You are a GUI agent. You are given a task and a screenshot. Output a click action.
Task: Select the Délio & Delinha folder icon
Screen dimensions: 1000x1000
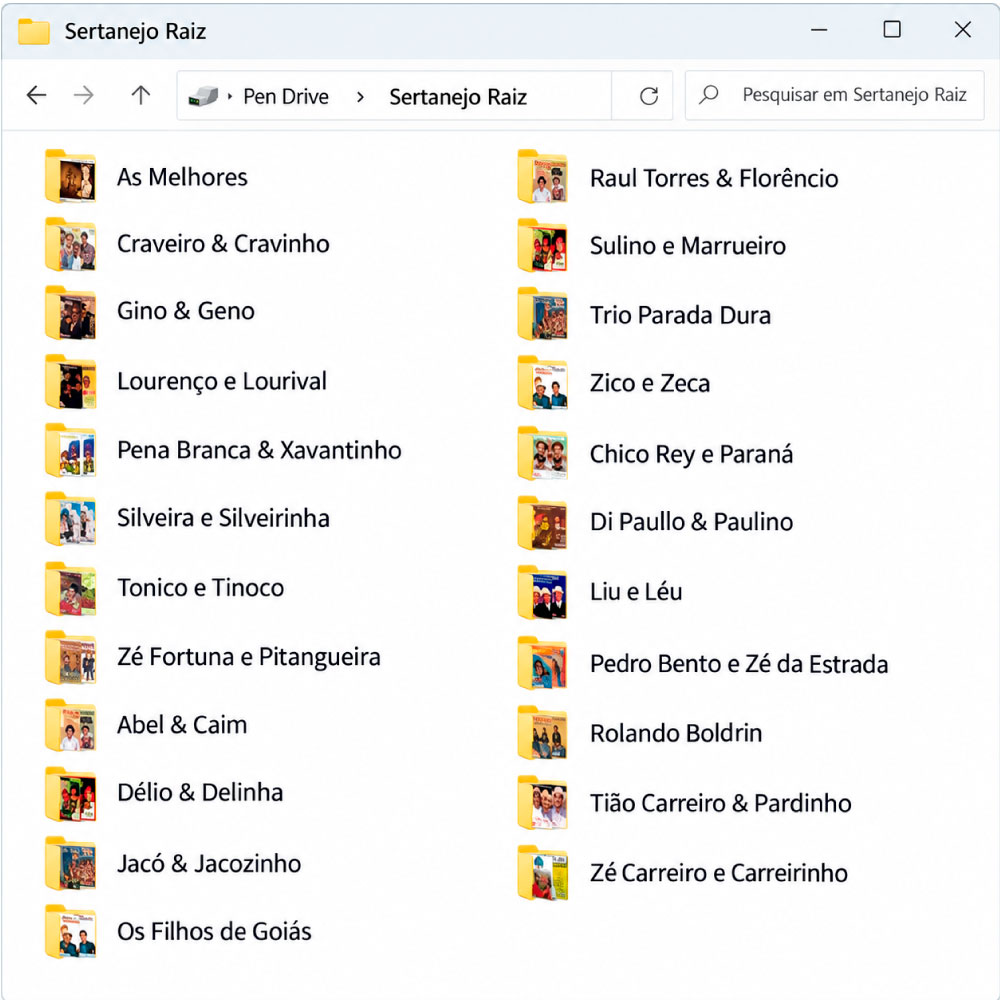70,793
